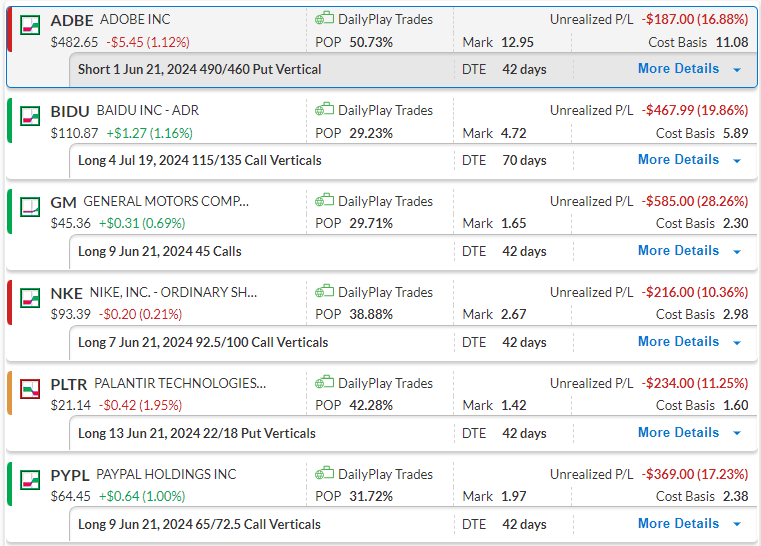
Task: Select the PLTR ticker symbol
Action: click(68, 384)
